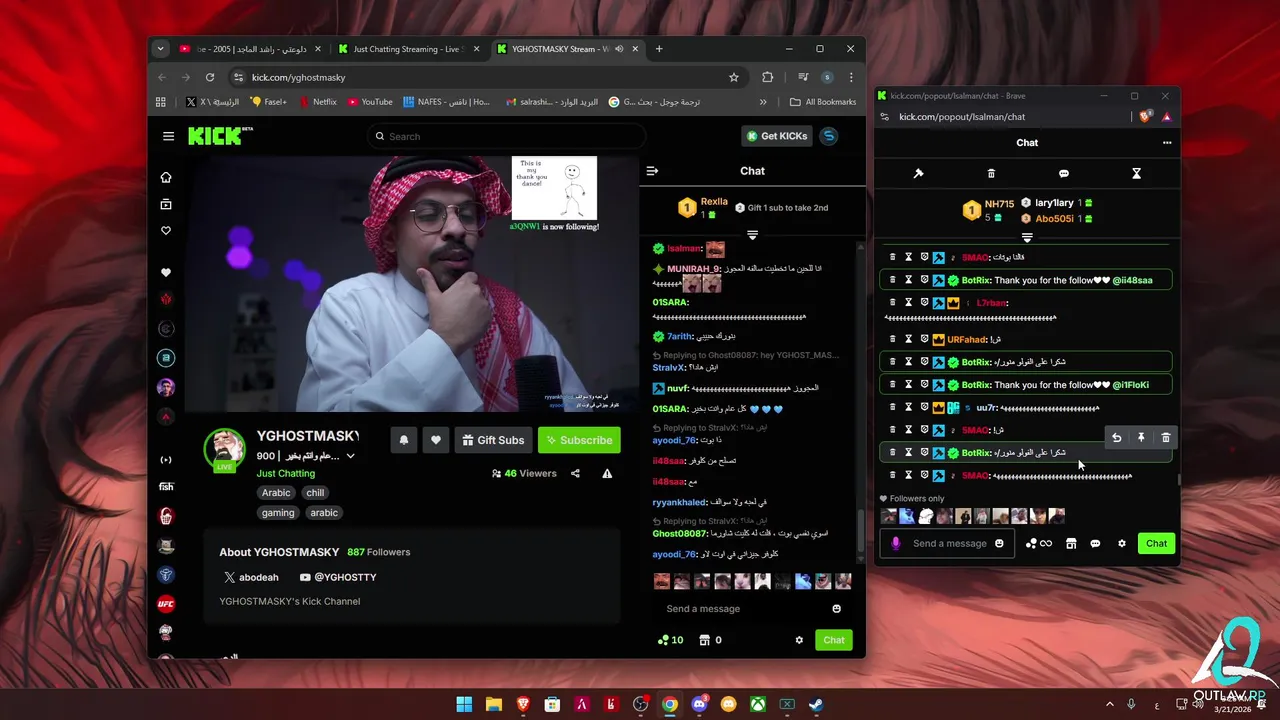Click the KICK logo
This screenshot has height=720, width=1280.
coord(220,136)
